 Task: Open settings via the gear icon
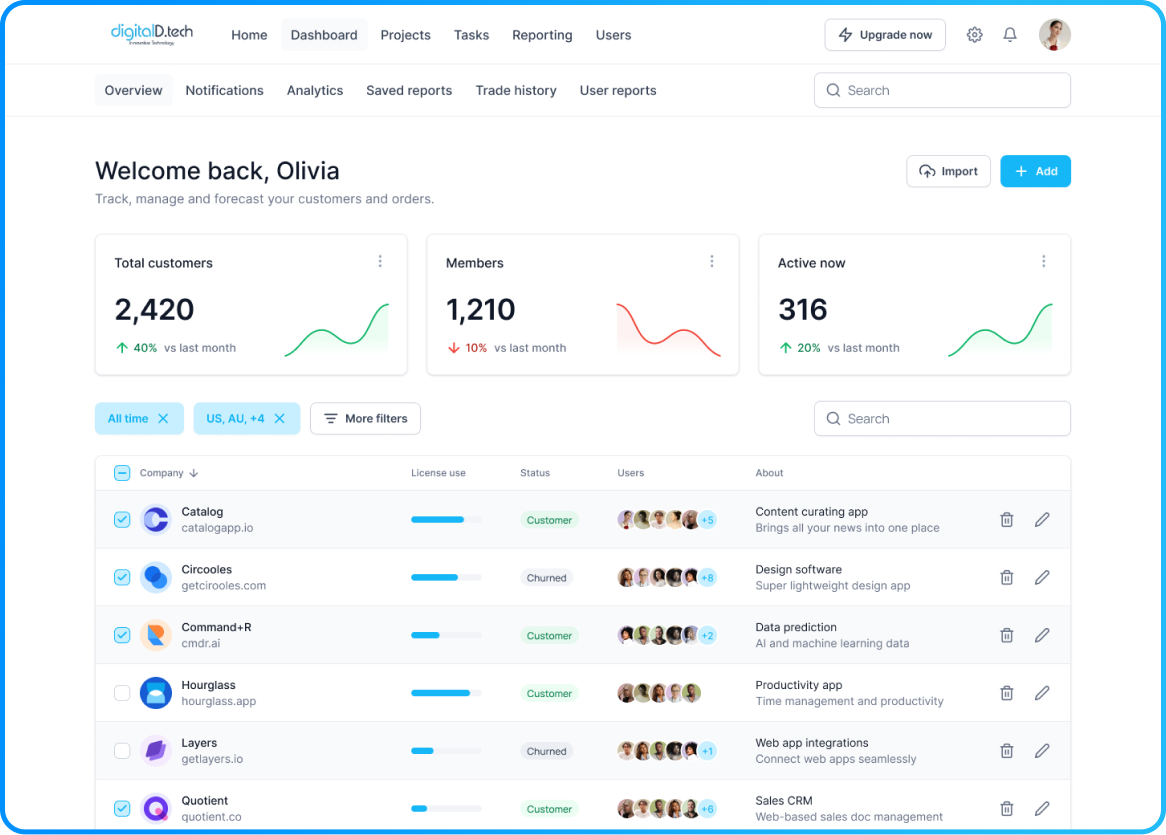pos(974,35)
